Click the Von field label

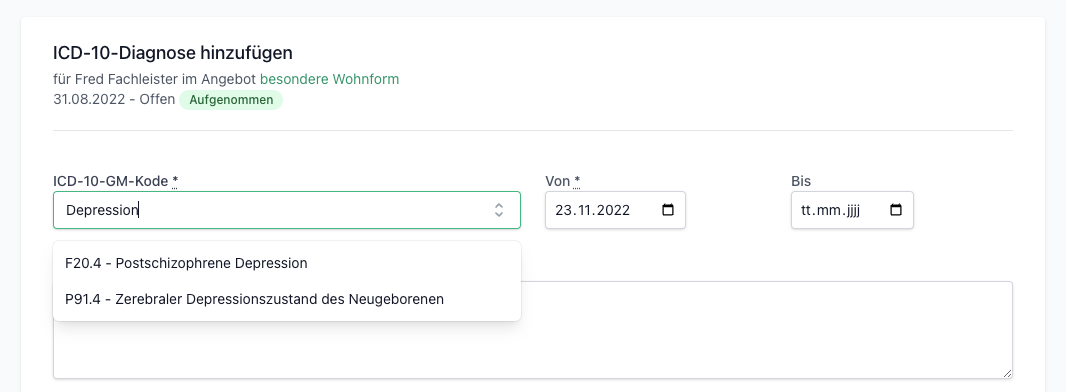pyautogui.click(x=562, y=181)
